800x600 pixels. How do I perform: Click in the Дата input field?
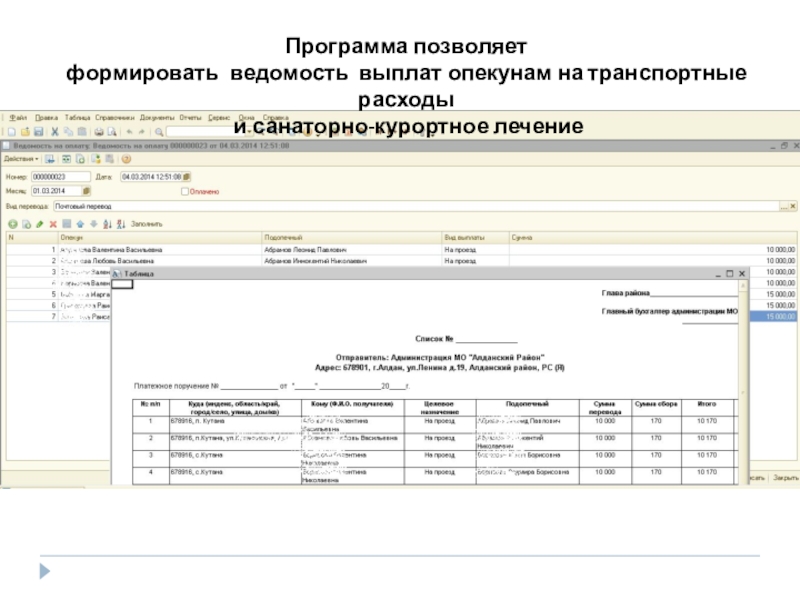pyautogui.click(x=152, y=177)
